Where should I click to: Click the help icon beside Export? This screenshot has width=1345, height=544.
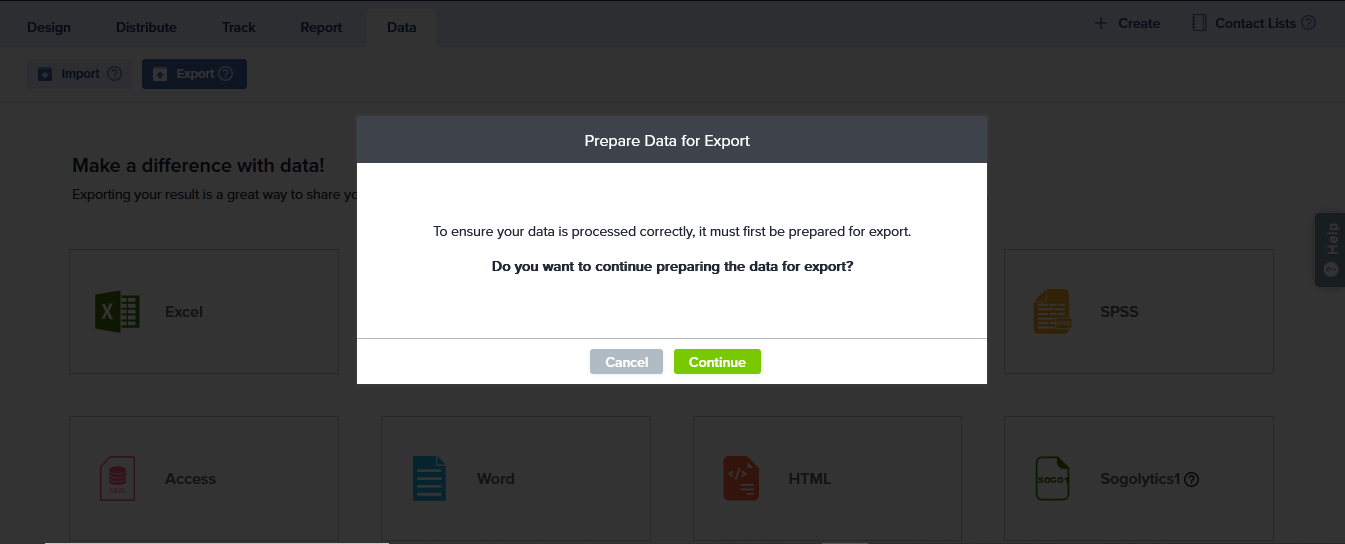tap(226, 74)
